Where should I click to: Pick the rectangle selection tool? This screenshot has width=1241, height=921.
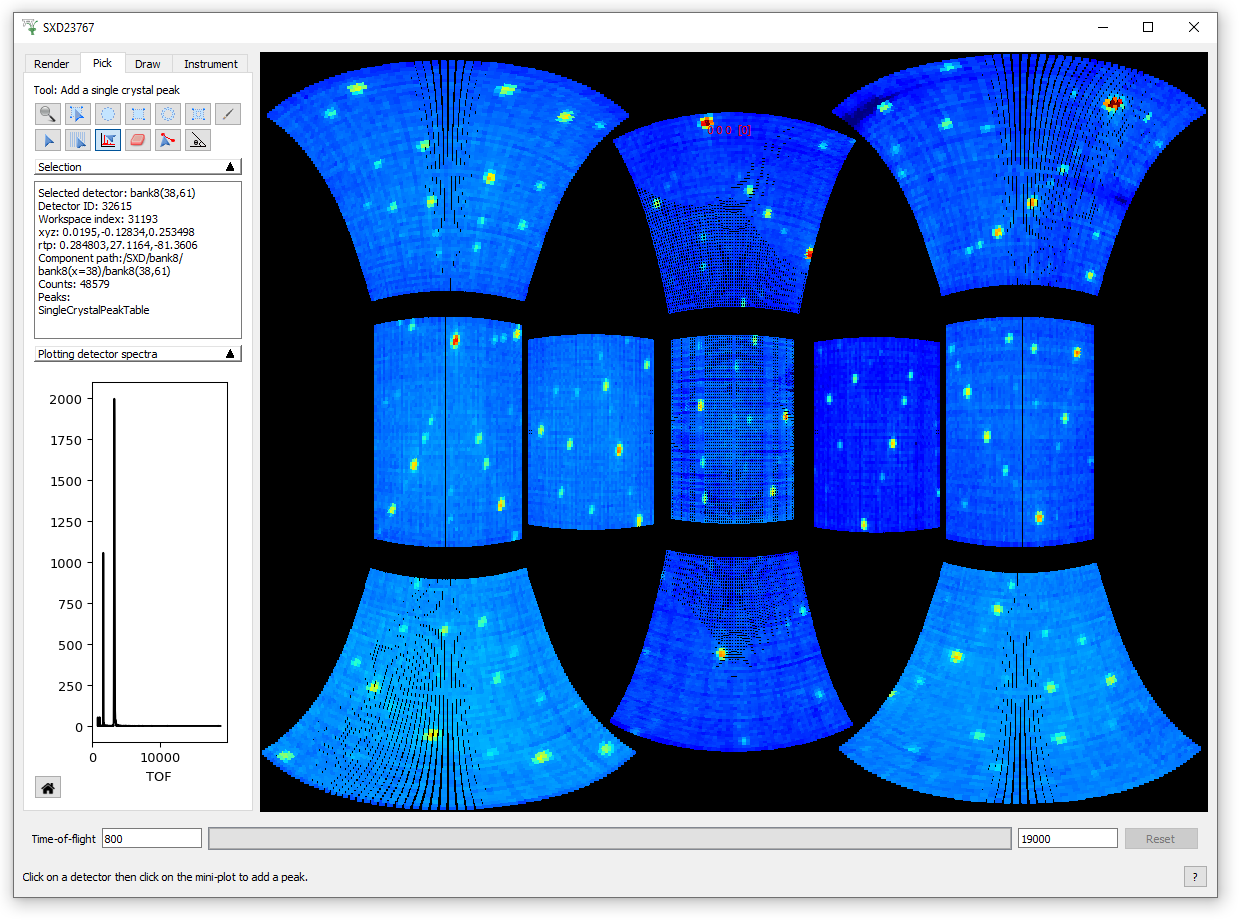pyautogui.click(x=138, y=114)
